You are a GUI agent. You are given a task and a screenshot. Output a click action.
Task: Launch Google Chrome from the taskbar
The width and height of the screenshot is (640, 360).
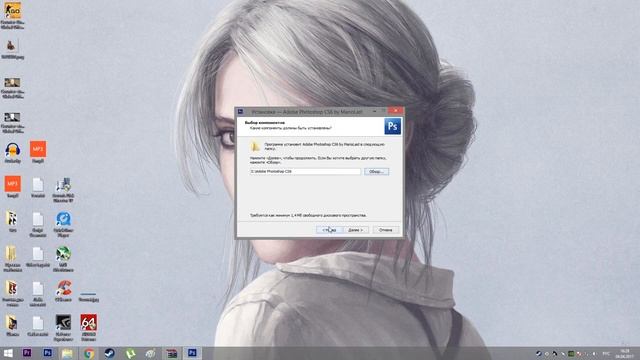tap(89, 353)
